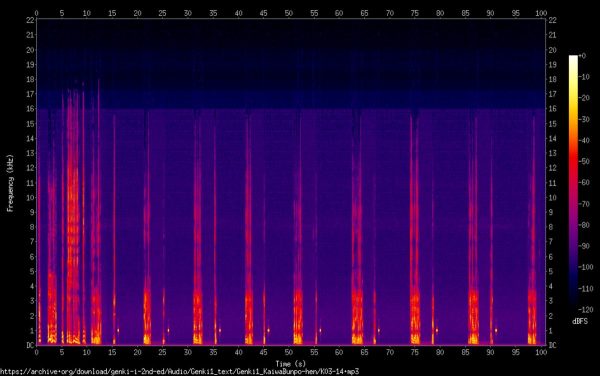The height and width of the screenshot is (376, 600).
Task: Click the '-40' colorbar tick label
Action: click(584, 140)
